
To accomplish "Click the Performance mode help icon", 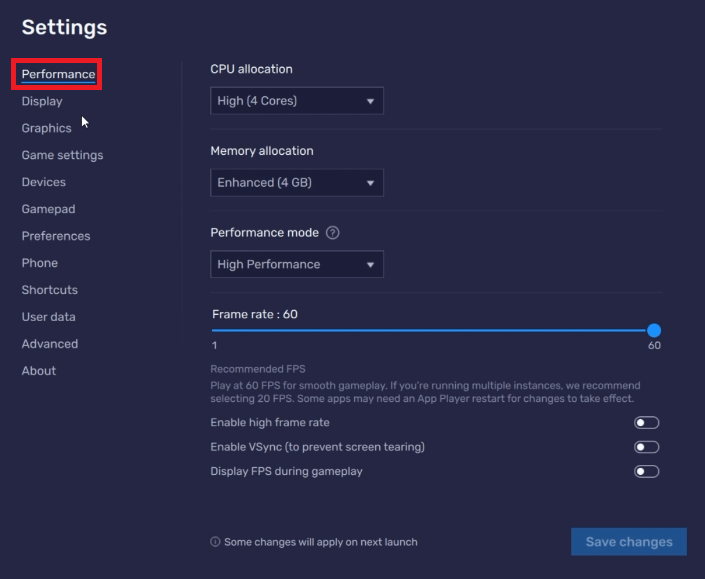I will [x=333, y=233].
